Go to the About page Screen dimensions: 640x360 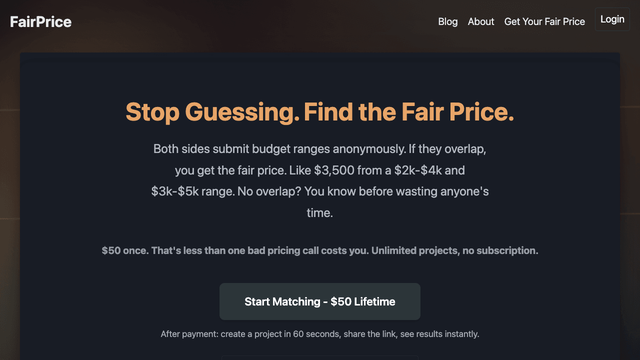tap(481, 22)
